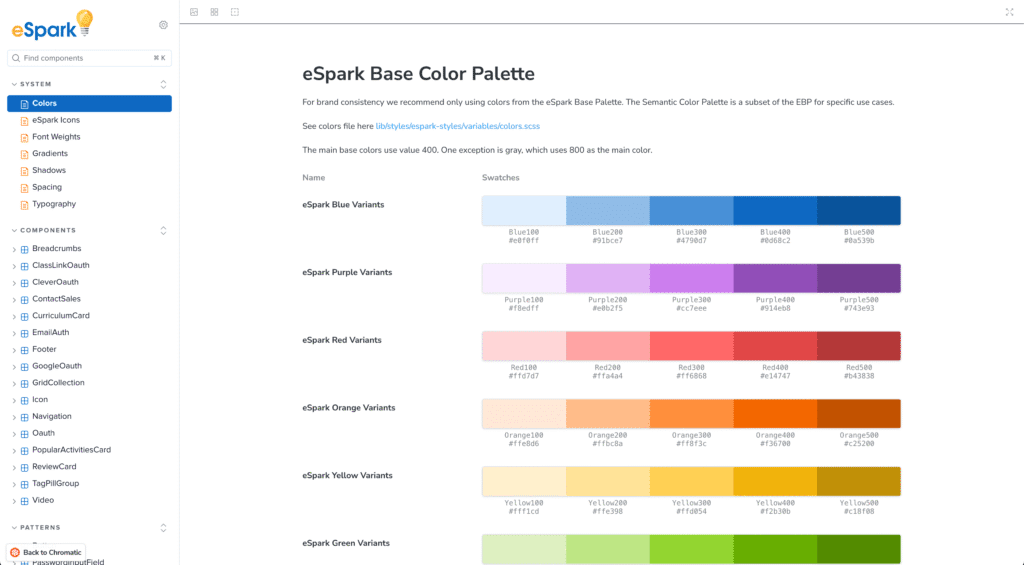Click the Purple300 swatch

[x=692, y=278]
